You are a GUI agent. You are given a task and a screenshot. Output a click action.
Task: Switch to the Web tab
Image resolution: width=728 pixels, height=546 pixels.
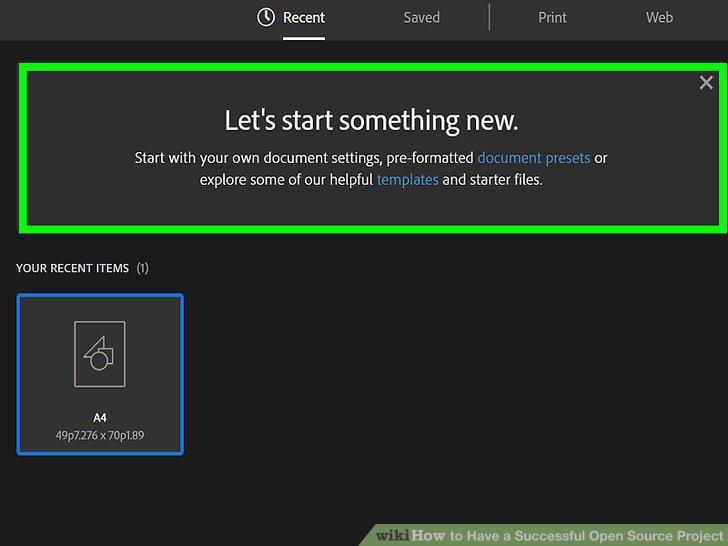pos(659,18)
